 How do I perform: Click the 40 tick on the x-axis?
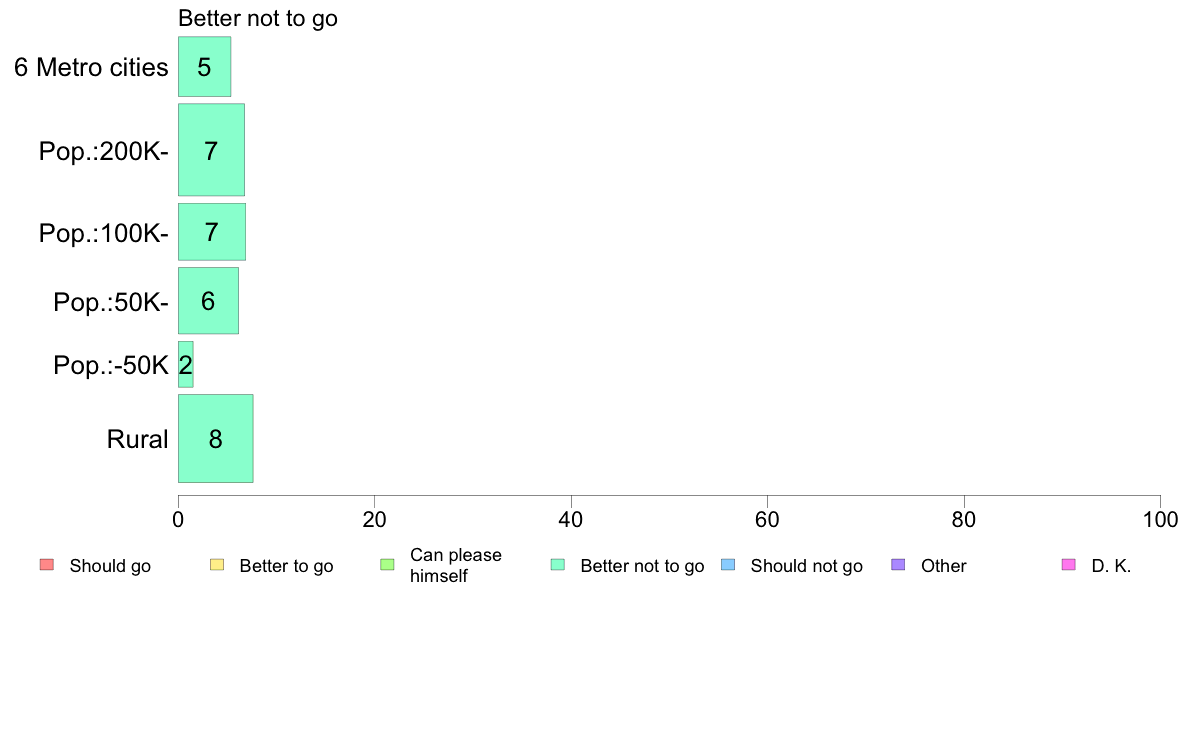coord(570,520)
